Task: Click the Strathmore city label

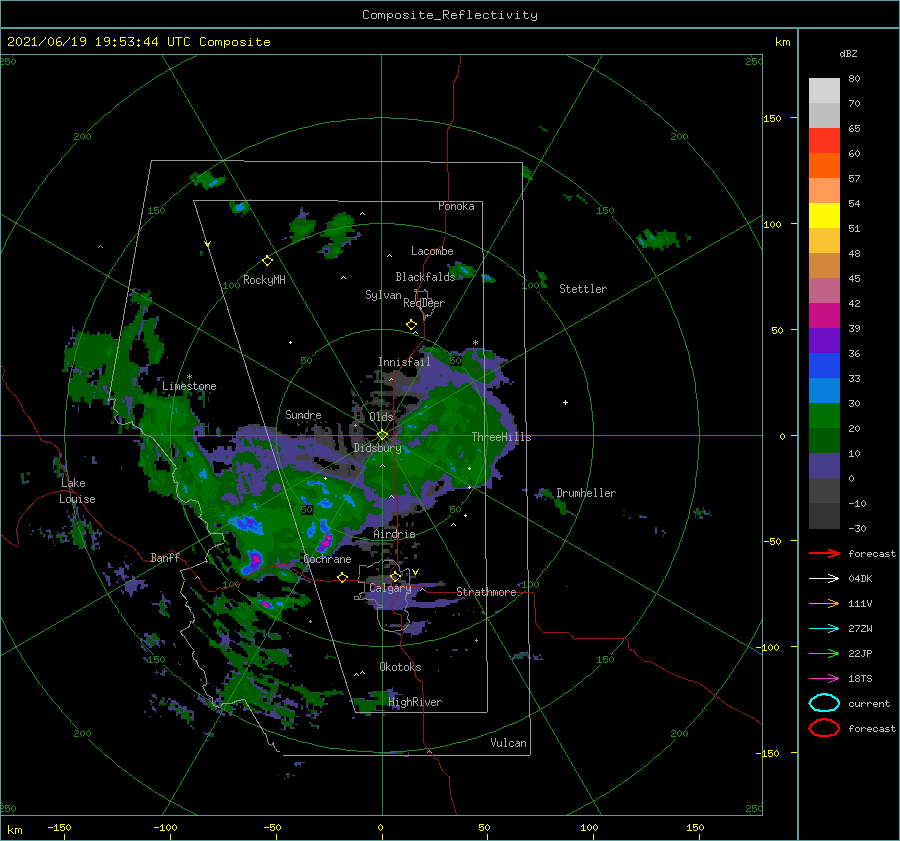Action: coord(486,592)
